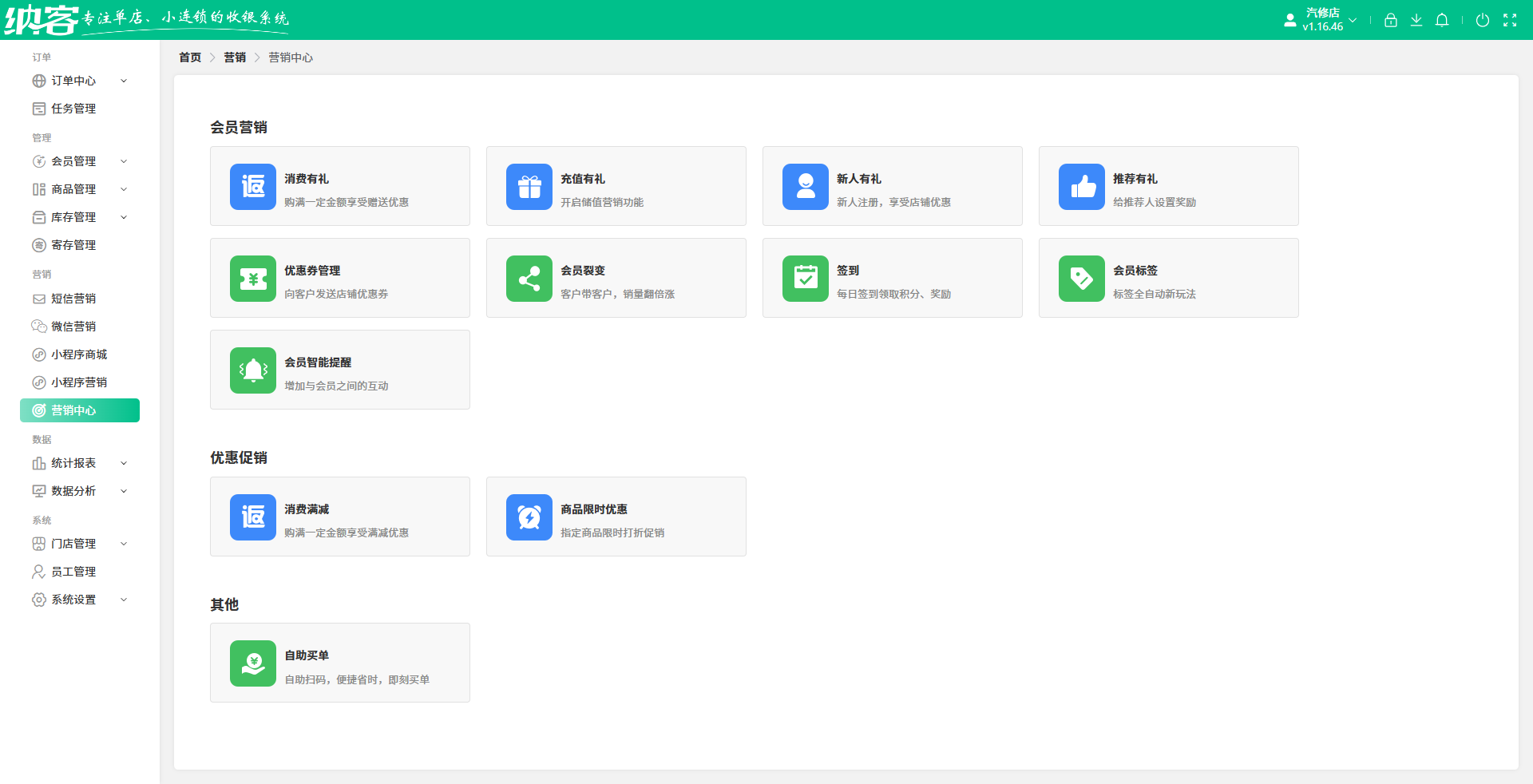Open 寄存管理 in the sidebar
1533x784 pixels.
coord(80,245)
